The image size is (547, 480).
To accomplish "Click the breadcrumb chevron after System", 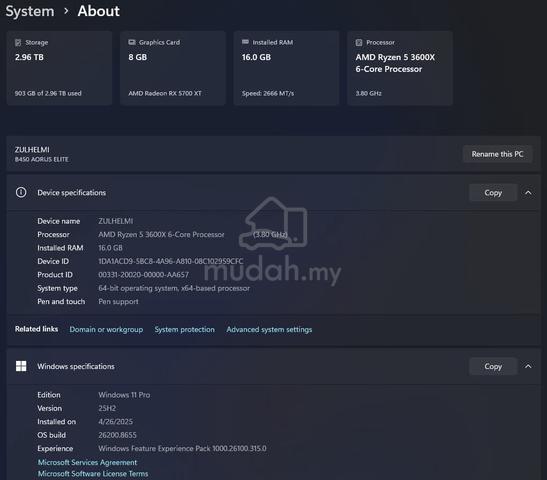I will [x=66, y=11].
